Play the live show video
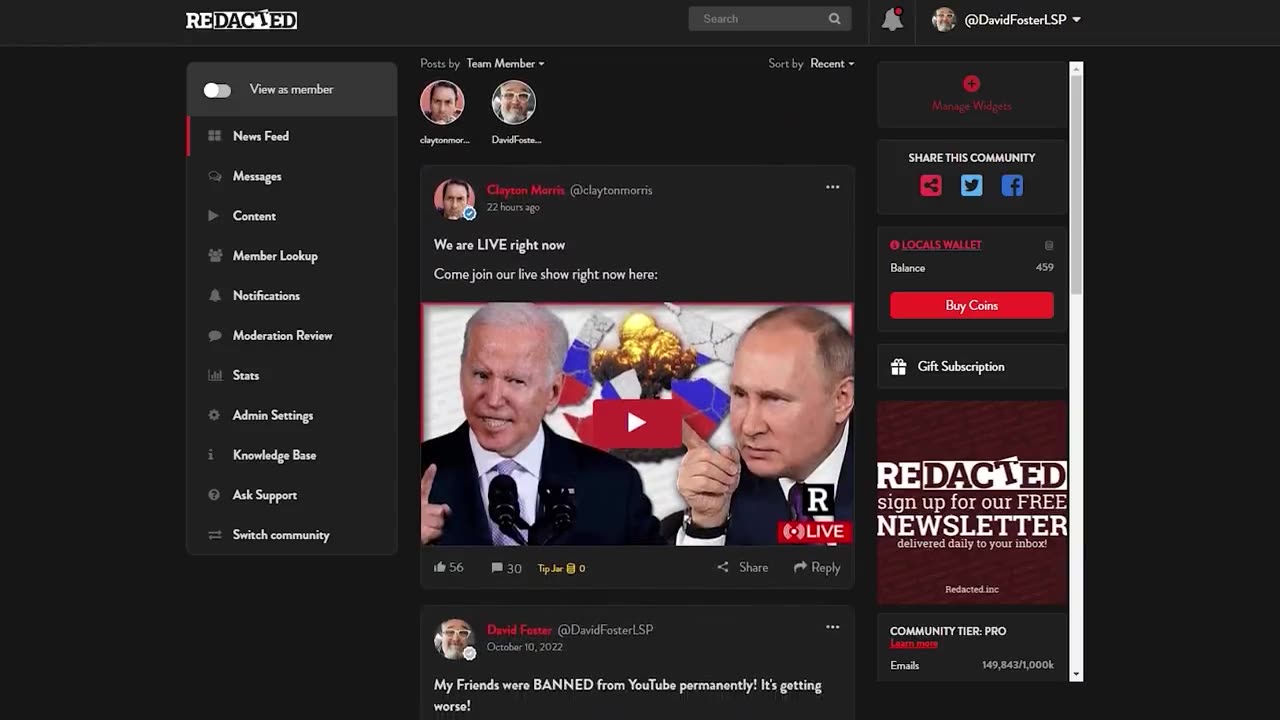This screenshot has height=720, width=1280. click(x=637, y=423)
